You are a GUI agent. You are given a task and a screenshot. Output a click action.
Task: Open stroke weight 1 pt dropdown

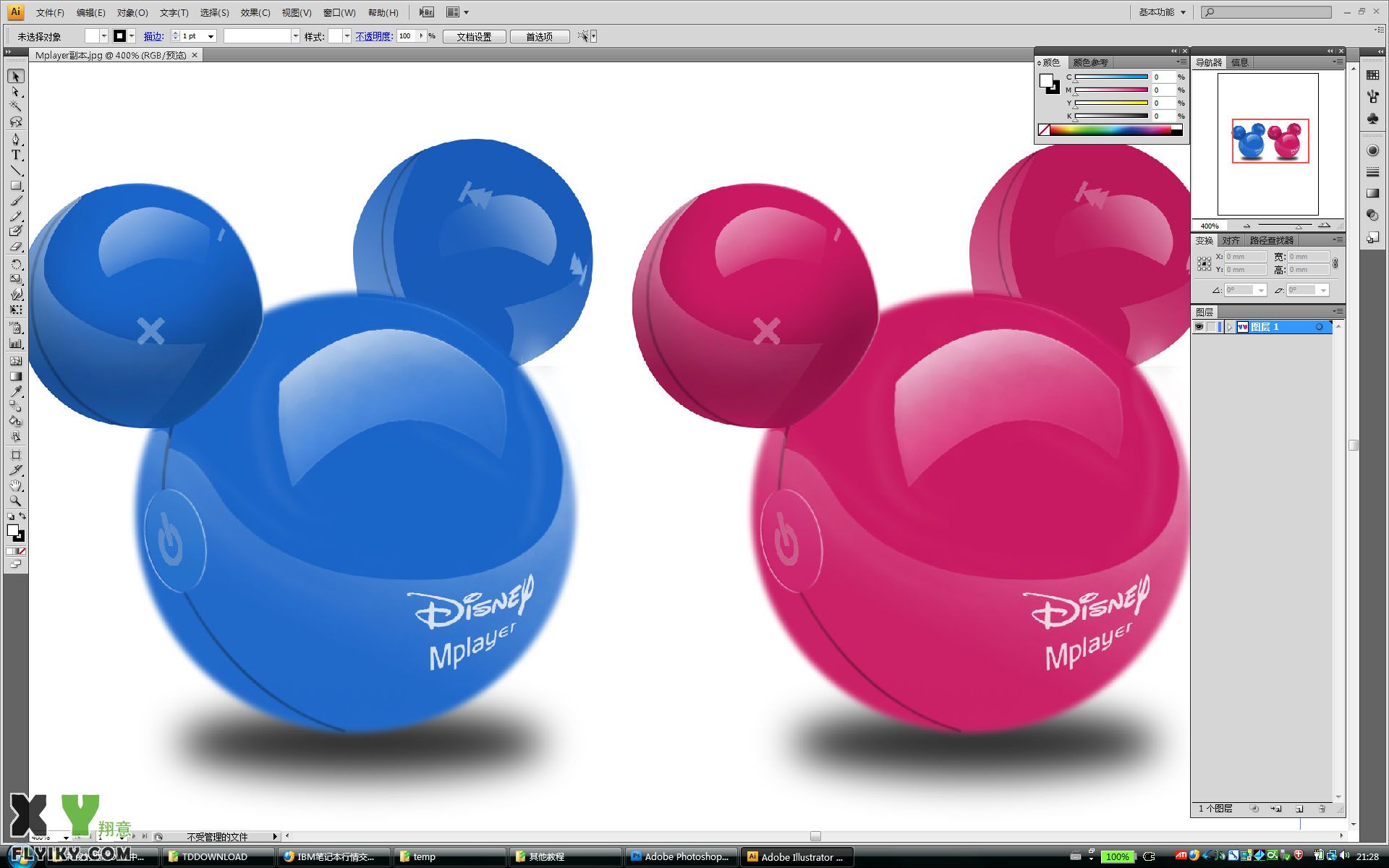[x=211, y=36]
